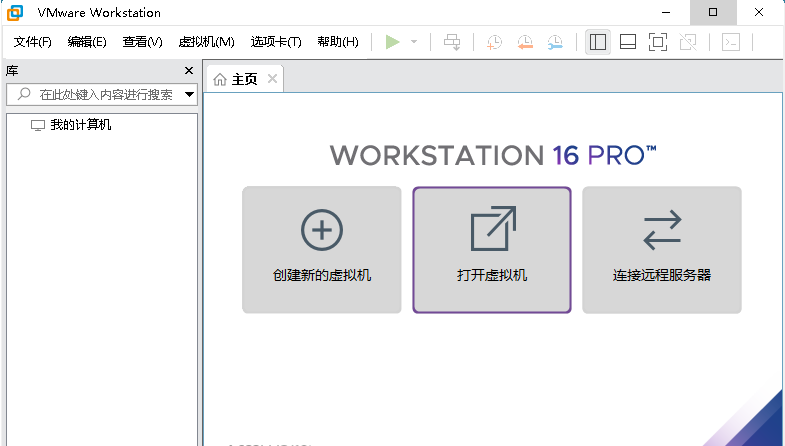This screenshot has width=785, height=446.
Task: Switch to the 主页 home tab
Action: pos(245,79)
